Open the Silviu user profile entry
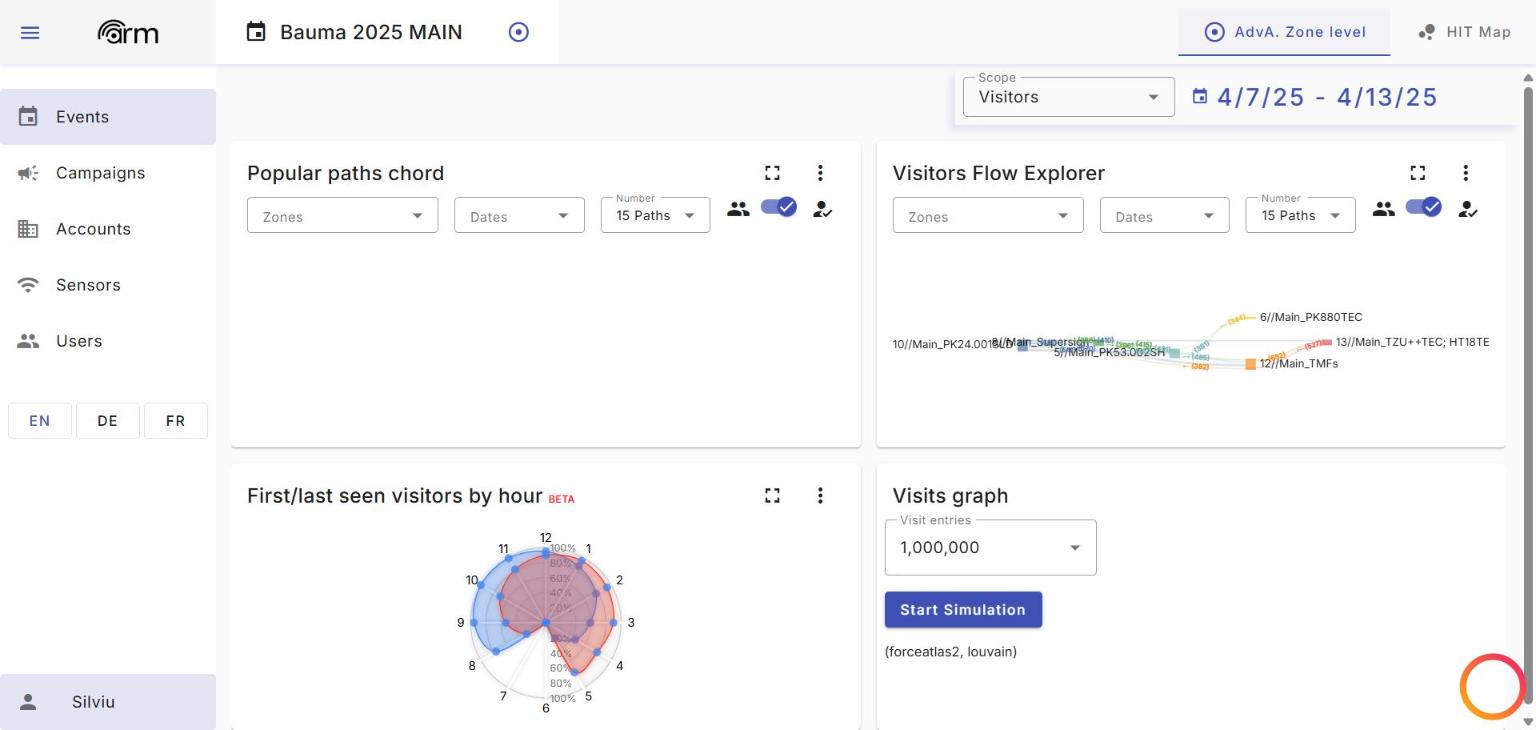 tap(108, 702)
